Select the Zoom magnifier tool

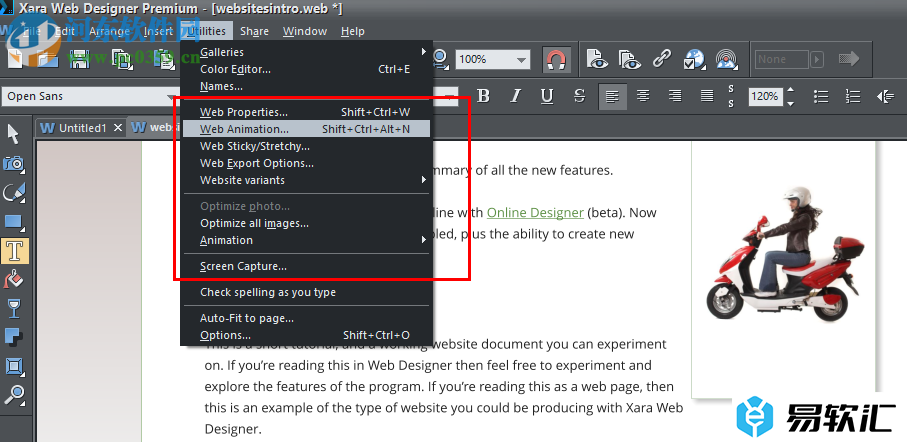pyautogui.click(x=14, y=394)
